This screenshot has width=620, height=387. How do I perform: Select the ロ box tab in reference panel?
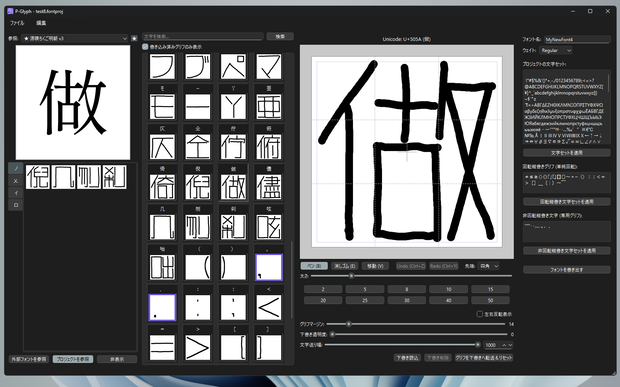coord(16,205)
